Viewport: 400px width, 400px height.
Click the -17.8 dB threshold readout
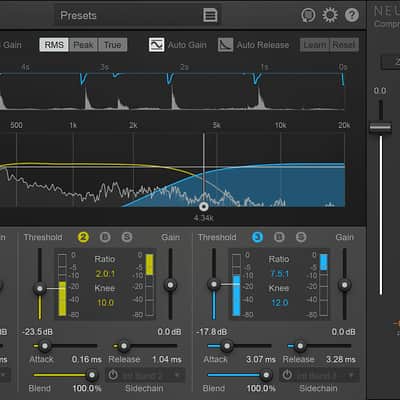212,332
